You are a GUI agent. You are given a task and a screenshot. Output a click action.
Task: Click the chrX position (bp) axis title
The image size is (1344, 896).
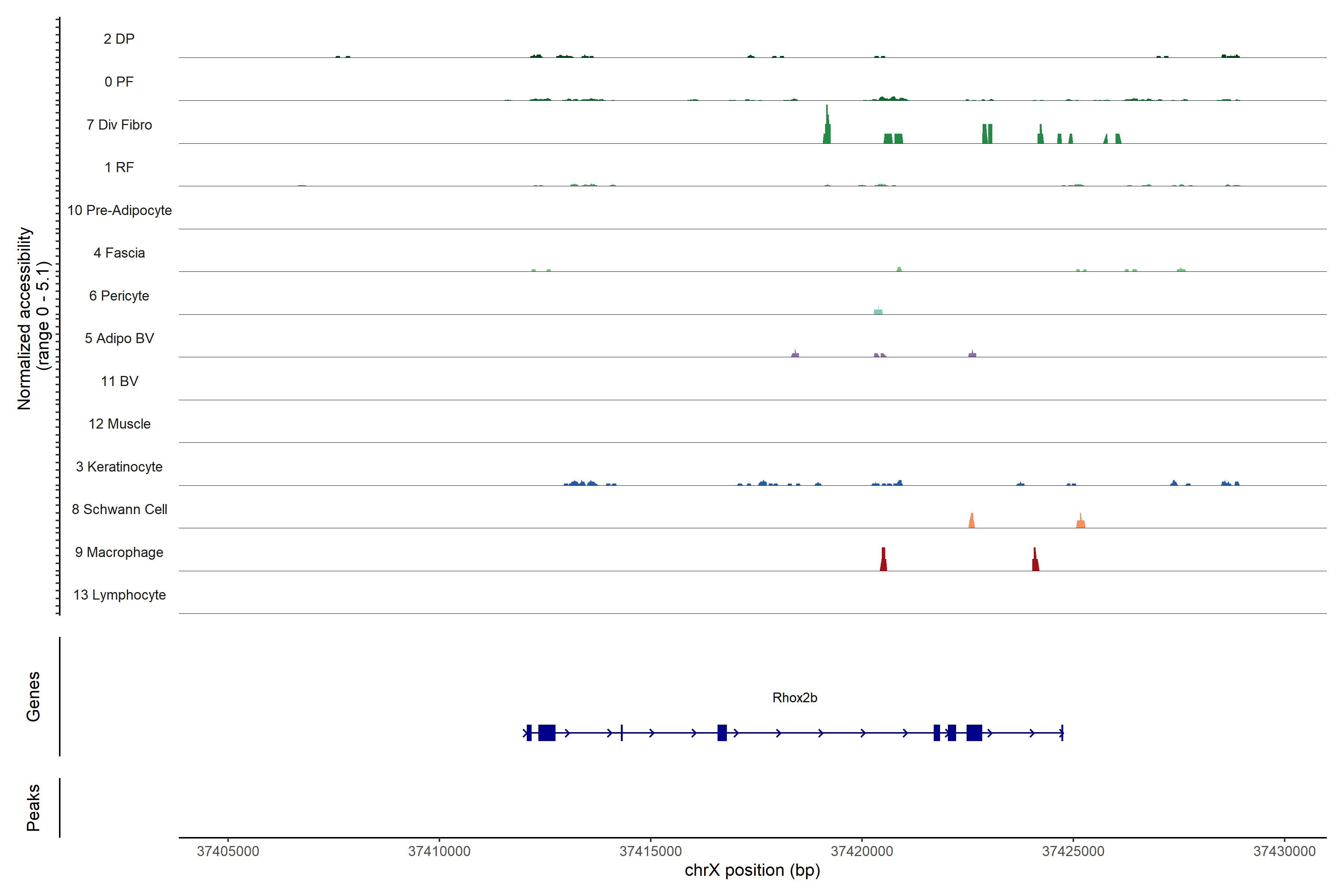[752, 870]
